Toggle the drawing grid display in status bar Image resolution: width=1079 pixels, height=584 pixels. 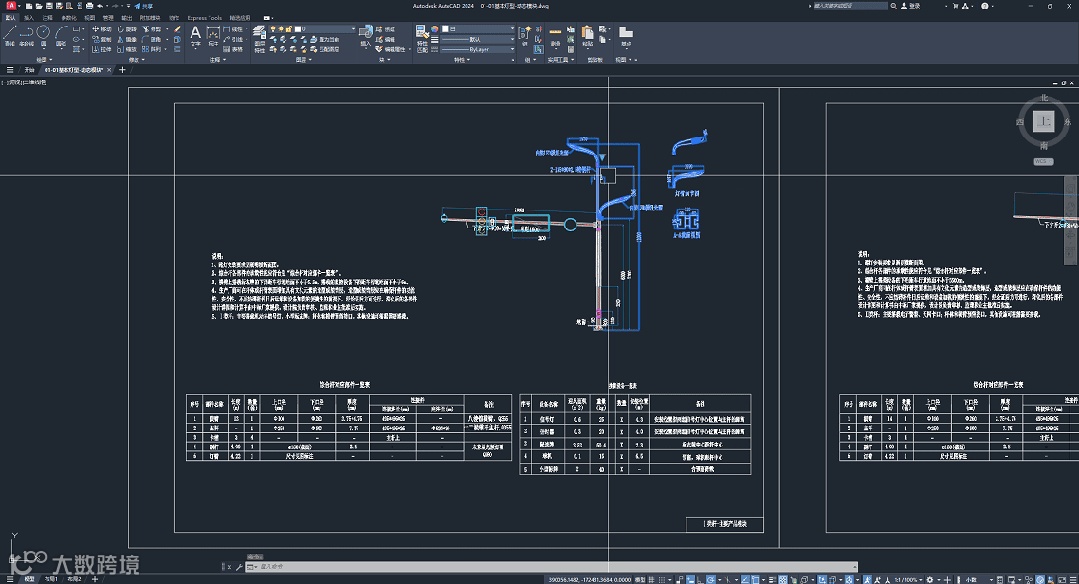(x=651, y=579)
